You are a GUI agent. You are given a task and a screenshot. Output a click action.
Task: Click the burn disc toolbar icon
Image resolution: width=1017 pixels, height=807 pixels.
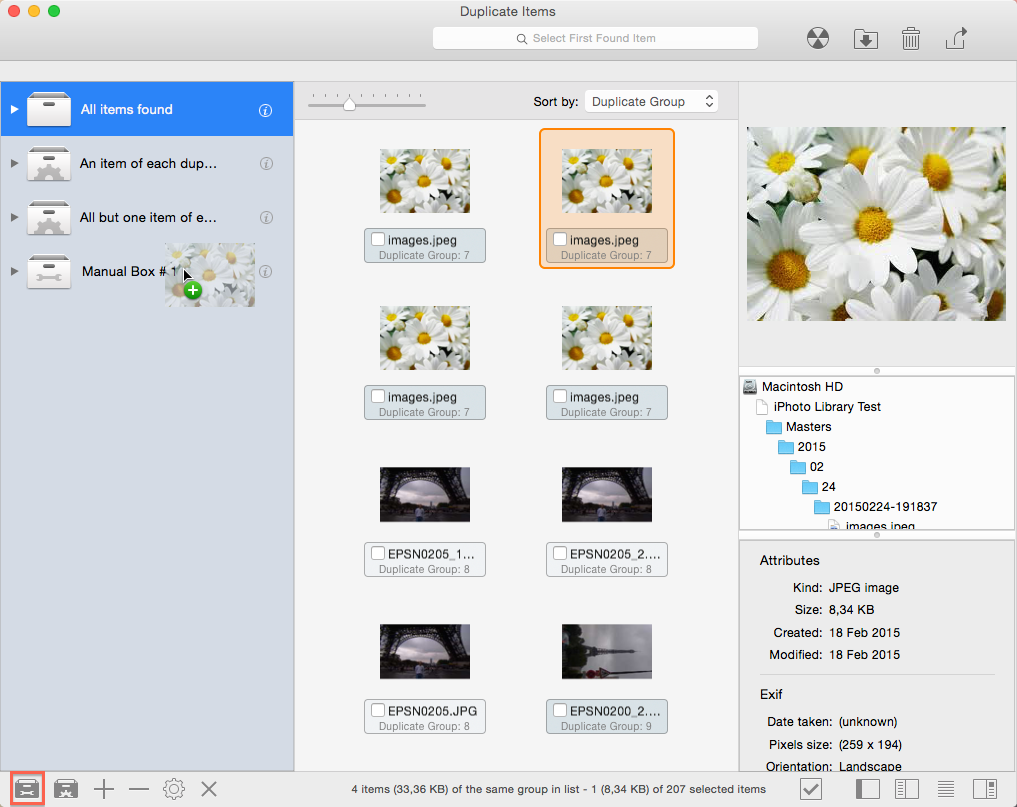pos(818,39)
